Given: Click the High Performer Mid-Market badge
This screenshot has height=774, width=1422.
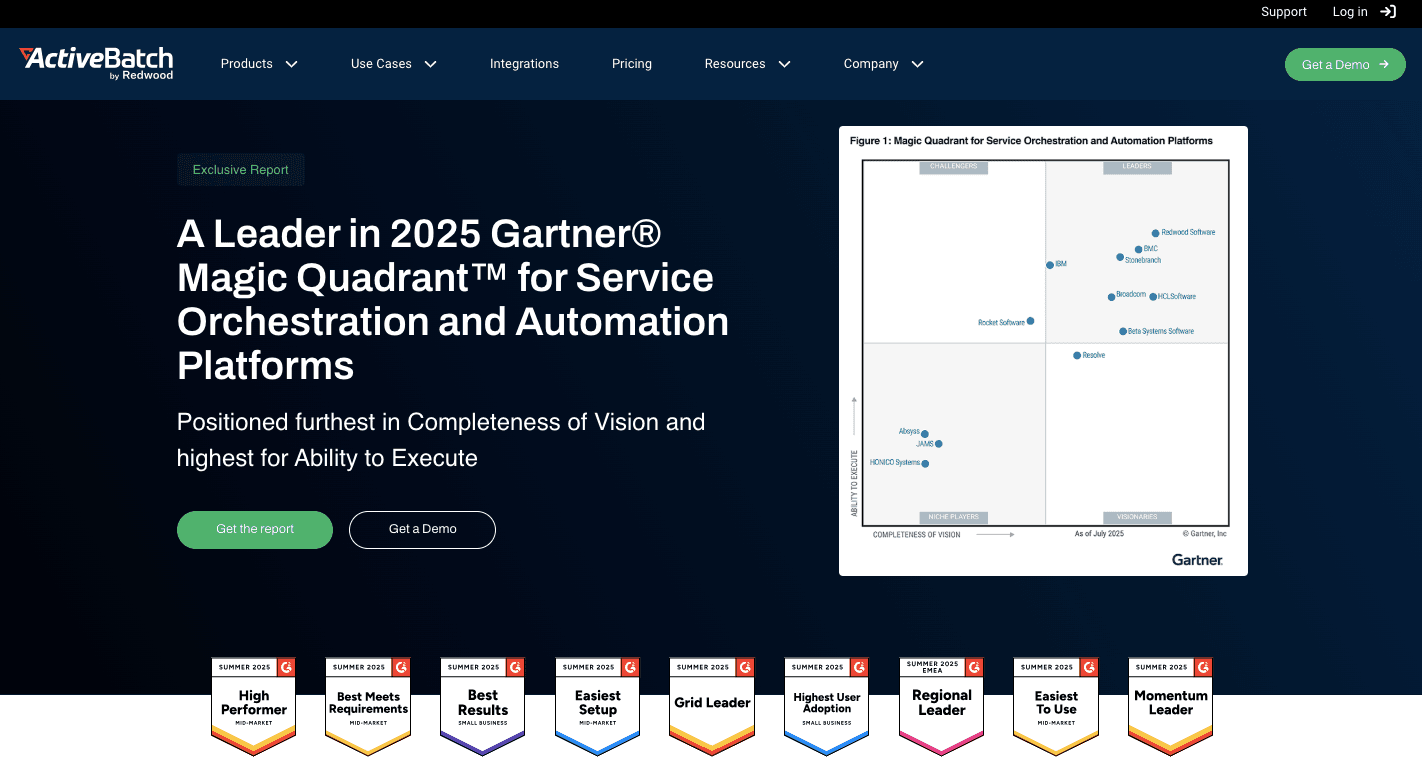Looking at the screenshot, I should (254, 704).
